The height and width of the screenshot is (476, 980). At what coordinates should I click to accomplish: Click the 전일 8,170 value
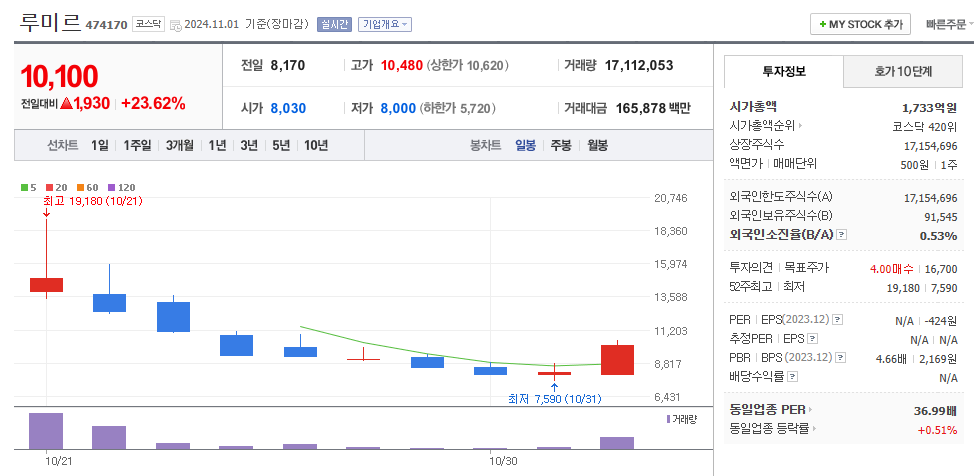(x=288, y=65)
